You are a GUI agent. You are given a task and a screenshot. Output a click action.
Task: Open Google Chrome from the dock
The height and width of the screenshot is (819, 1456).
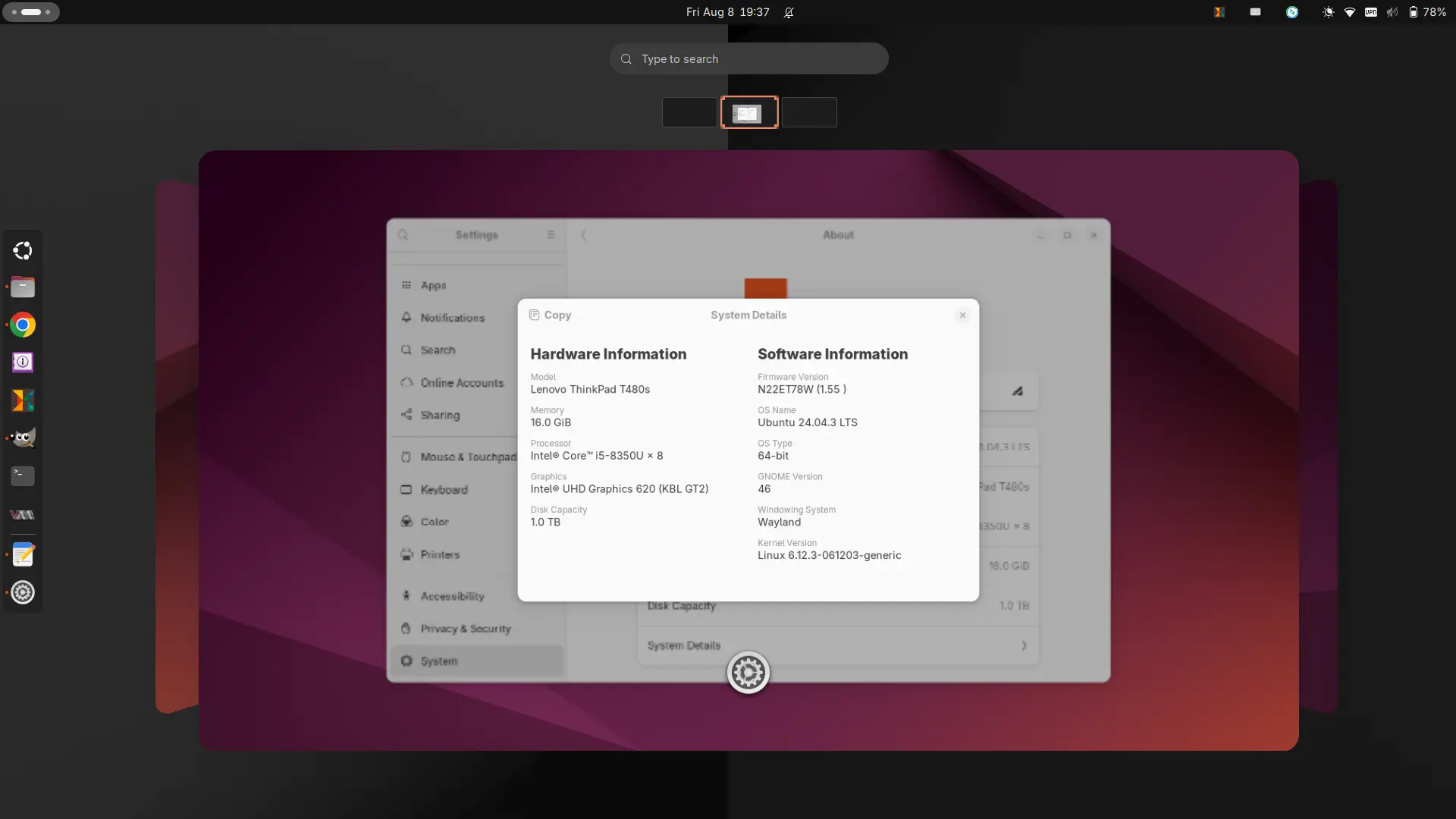[x=23, y=325]
